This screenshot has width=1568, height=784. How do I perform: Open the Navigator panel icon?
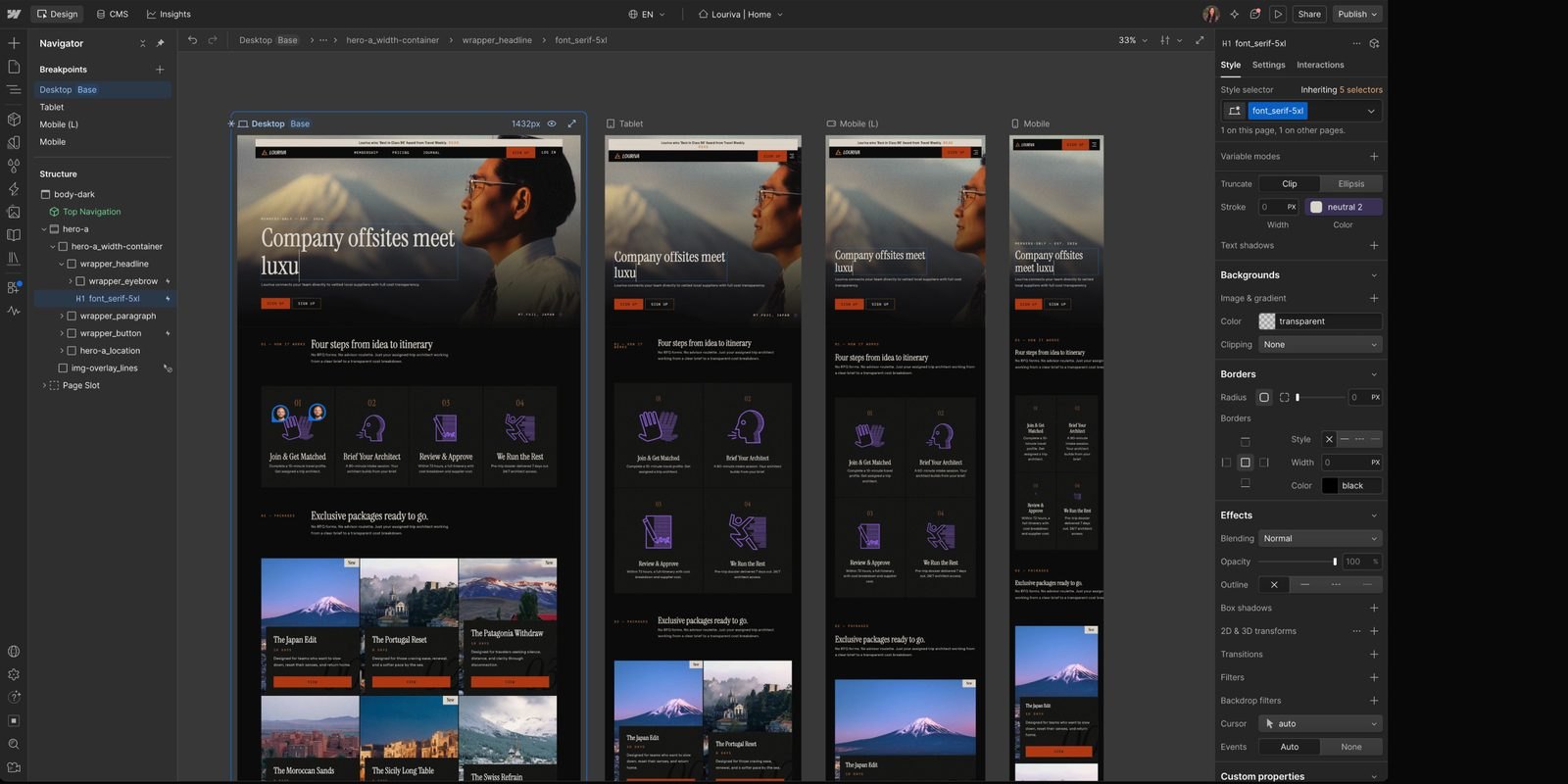pyautogui.click(x=14, y=89)
